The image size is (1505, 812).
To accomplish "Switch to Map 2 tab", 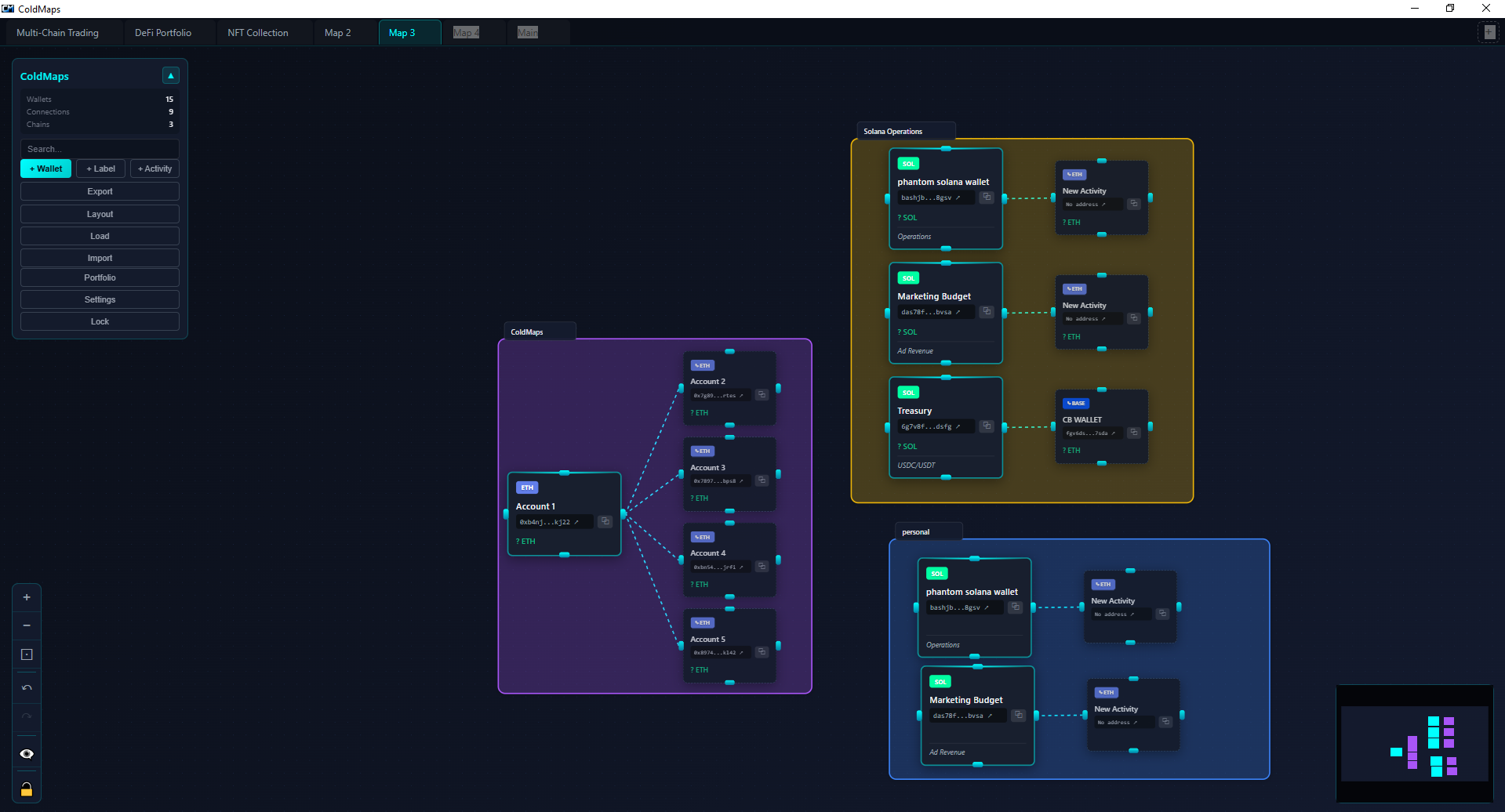I will 338,33.
